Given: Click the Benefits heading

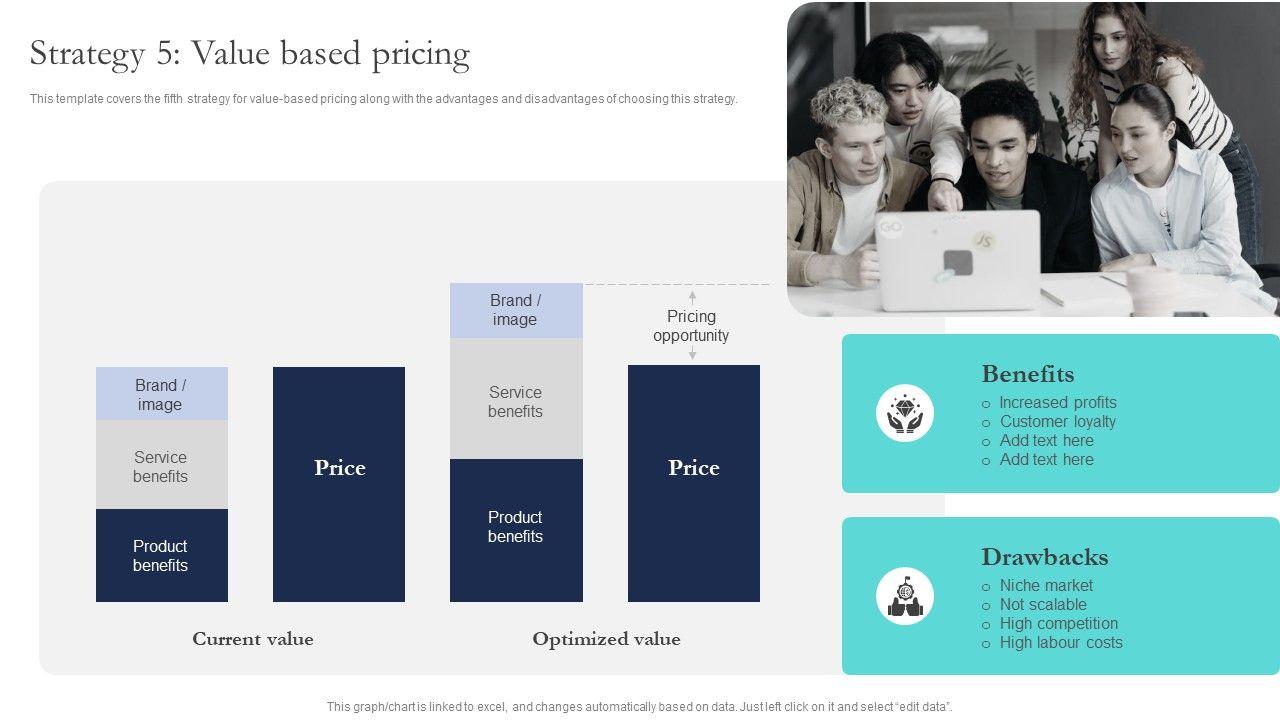Looking at the screenshot, I should click(1028, 374).
